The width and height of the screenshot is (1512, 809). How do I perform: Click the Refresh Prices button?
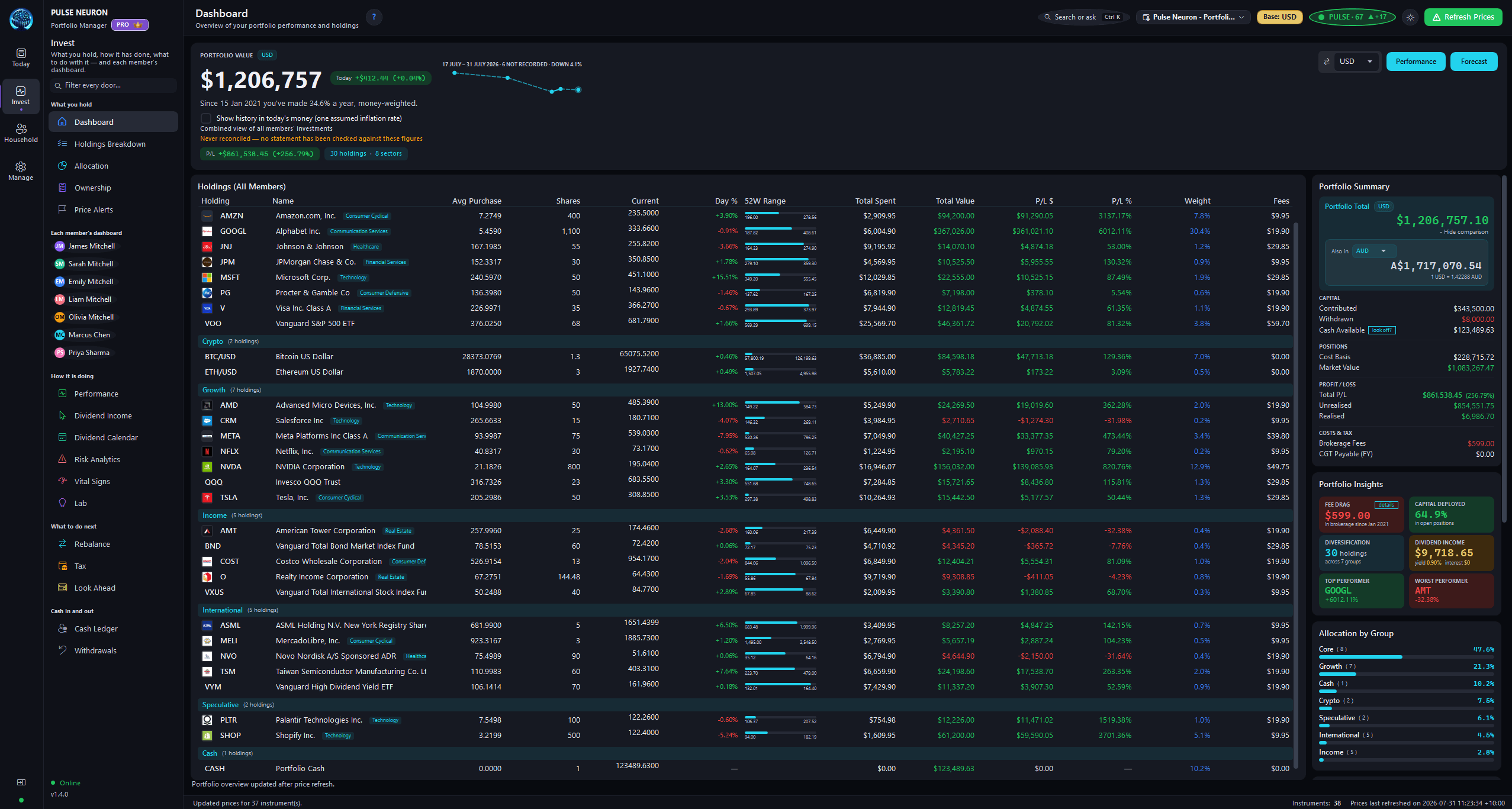tap(1463, 17)
